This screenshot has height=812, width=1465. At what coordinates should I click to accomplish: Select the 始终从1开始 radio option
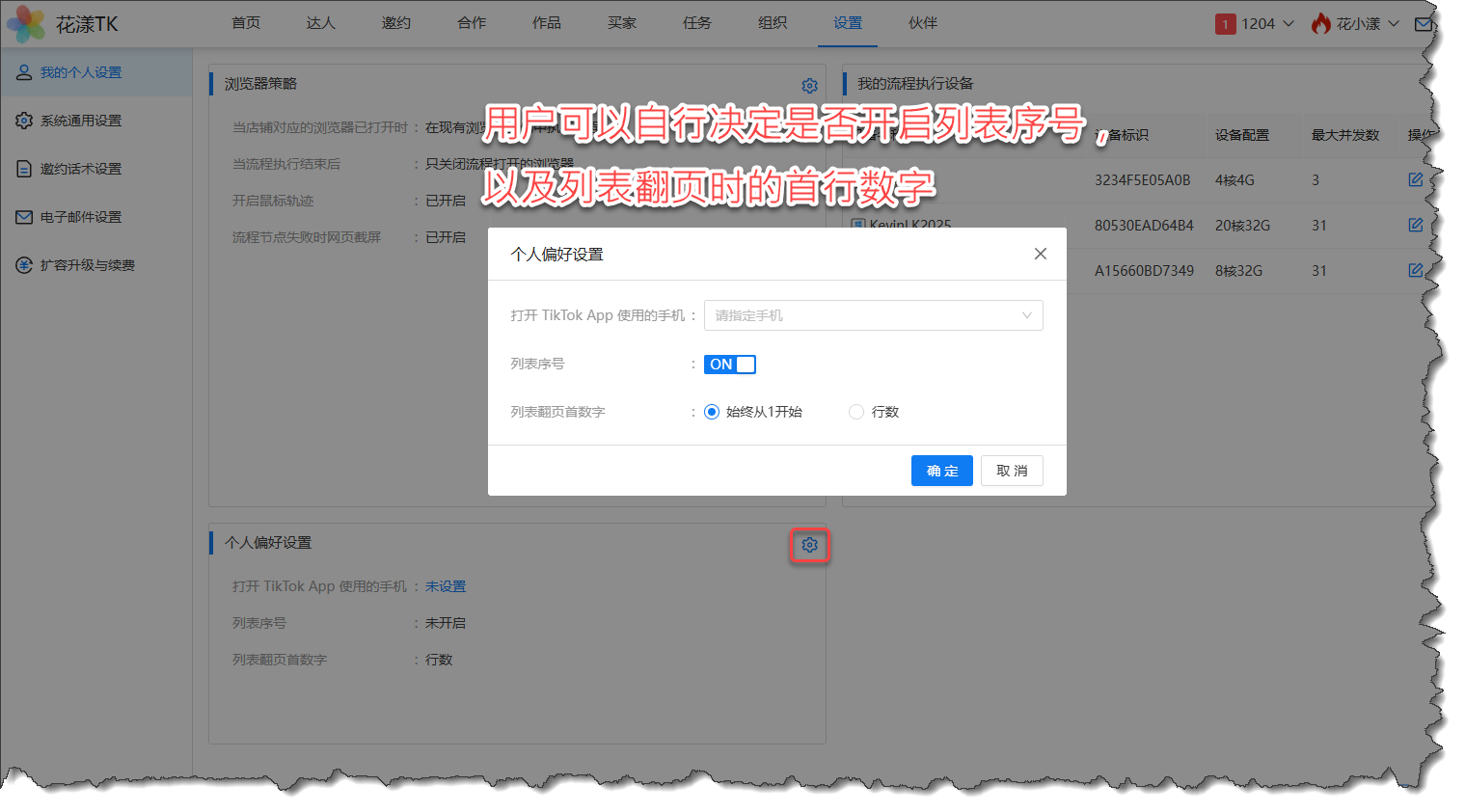pyautogui.click(x=712, y=412)
